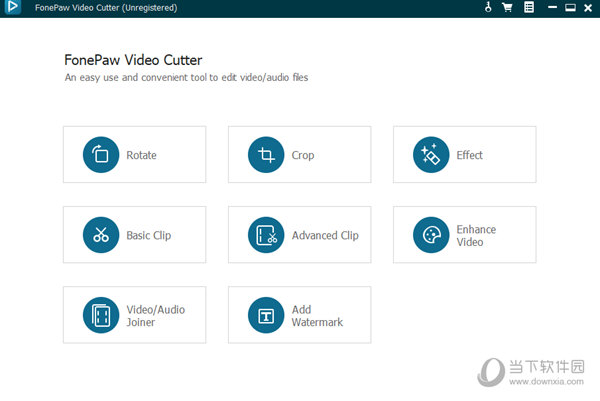Open the Advanced Clip label
The image size is (600, 401).
[x=325, y=235]
